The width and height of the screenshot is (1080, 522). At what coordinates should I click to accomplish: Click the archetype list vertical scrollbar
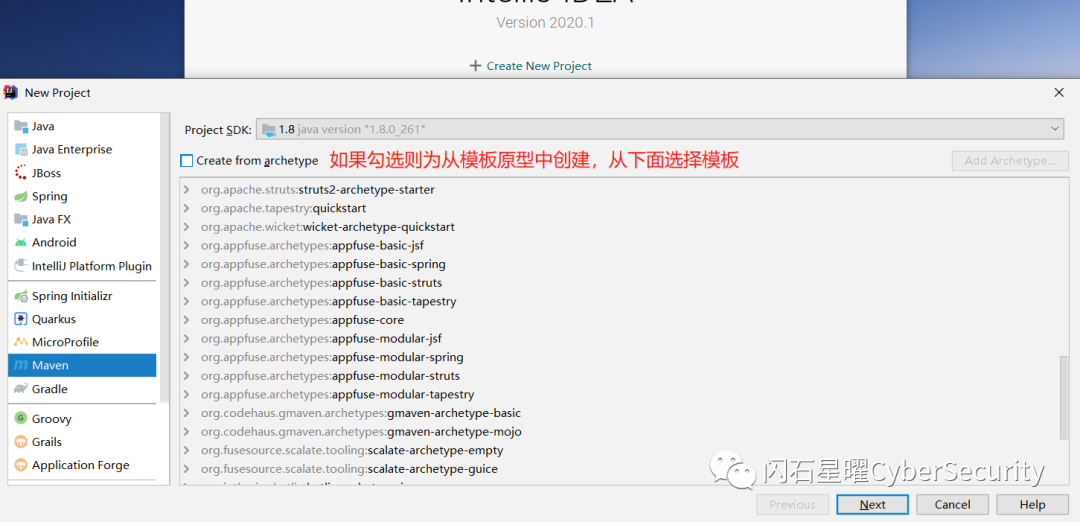tap(1064, 397)
